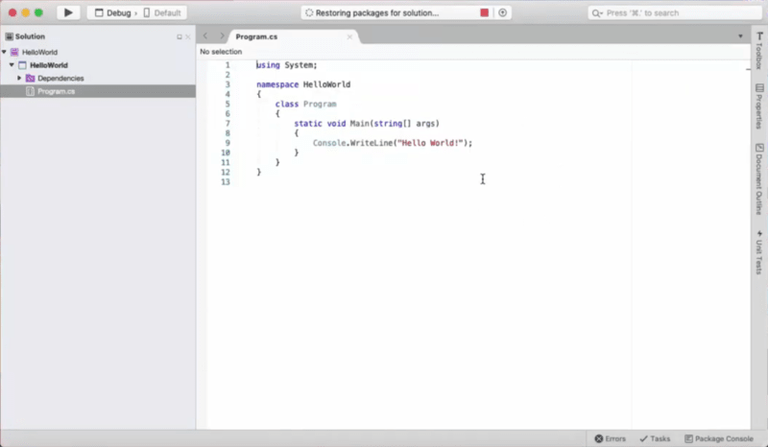Image resolution: width=768 pixels, height=447 pixels.
Task: Open the Document Outline side pad
Action: [x=759, y=179]
